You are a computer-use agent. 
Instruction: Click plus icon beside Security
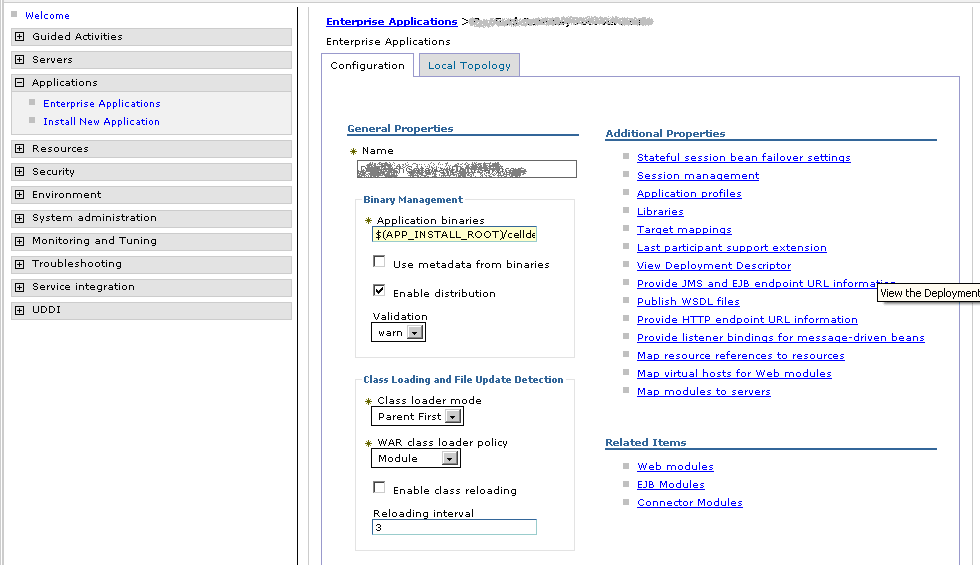(x=20, y=172)
